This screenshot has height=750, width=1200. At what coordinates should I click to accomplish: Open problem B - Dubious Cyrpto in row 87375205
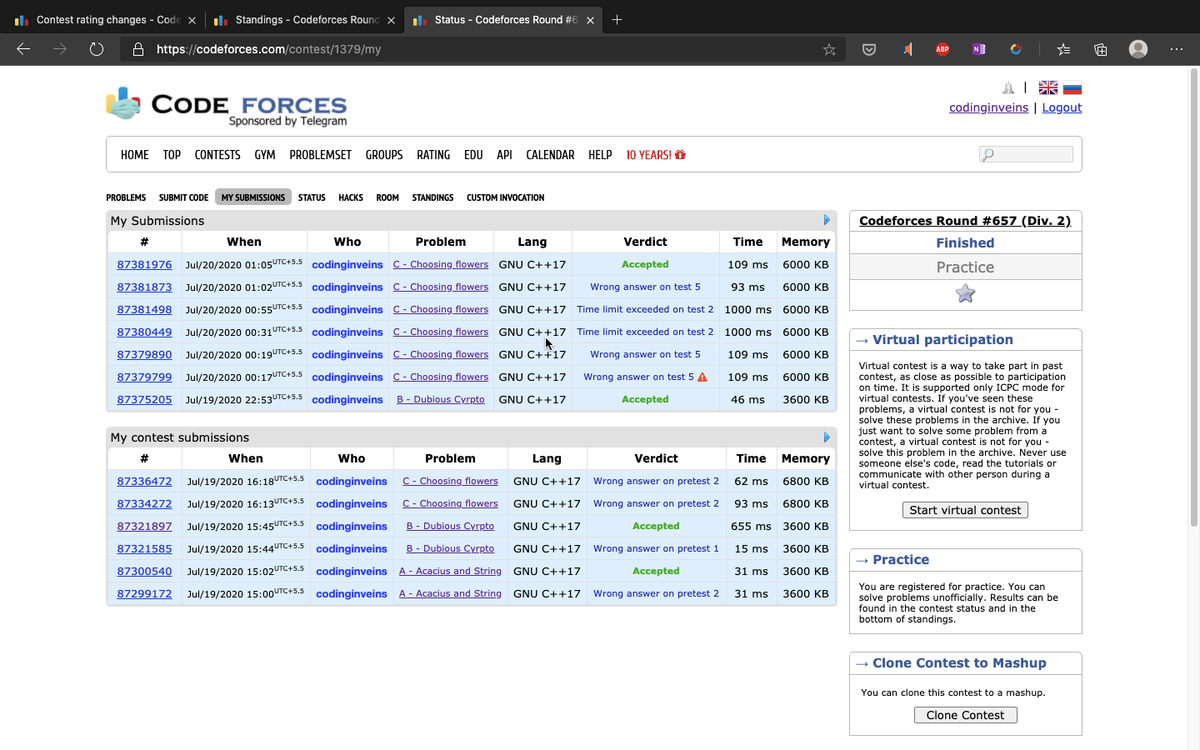point(441,399)
